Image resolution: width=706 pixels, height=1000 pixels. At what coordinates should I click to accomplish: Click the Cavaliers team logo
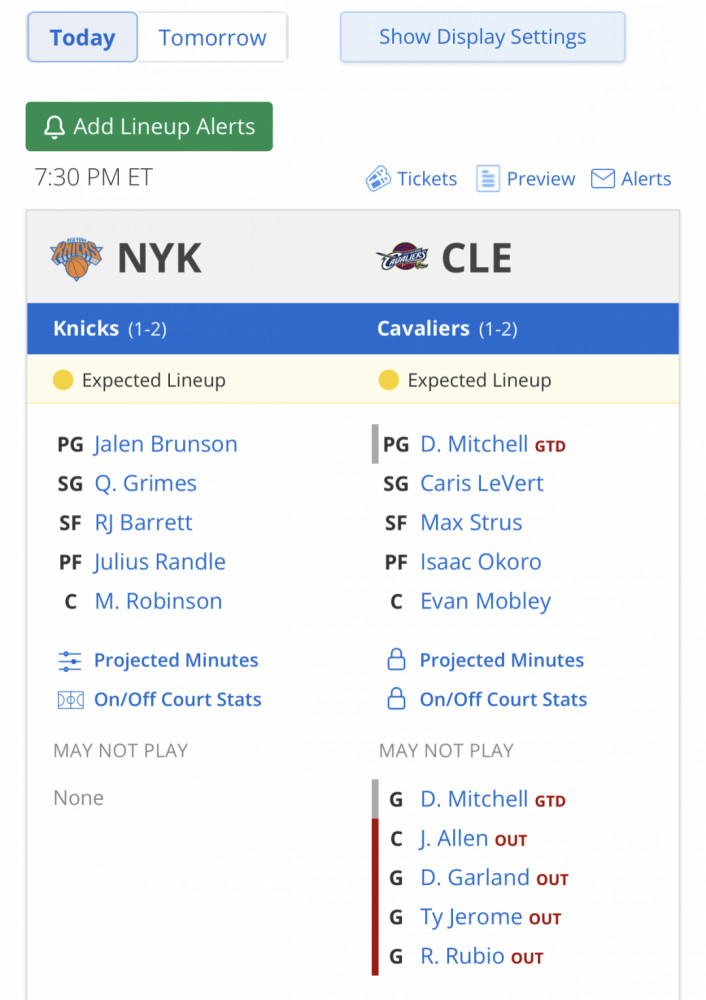(x=402, y=258)
